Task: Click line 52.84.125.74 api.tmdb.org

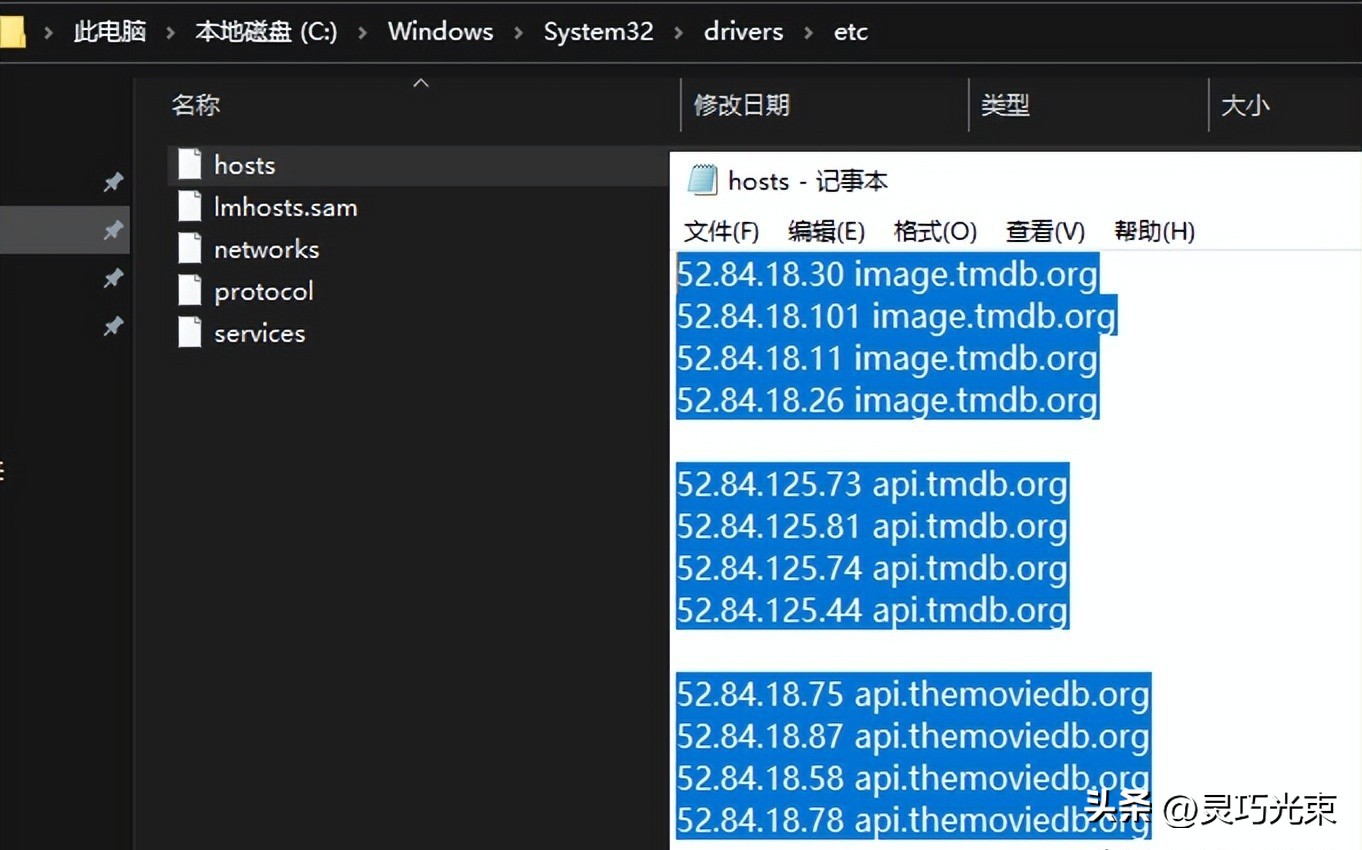Action: point(873,567)
